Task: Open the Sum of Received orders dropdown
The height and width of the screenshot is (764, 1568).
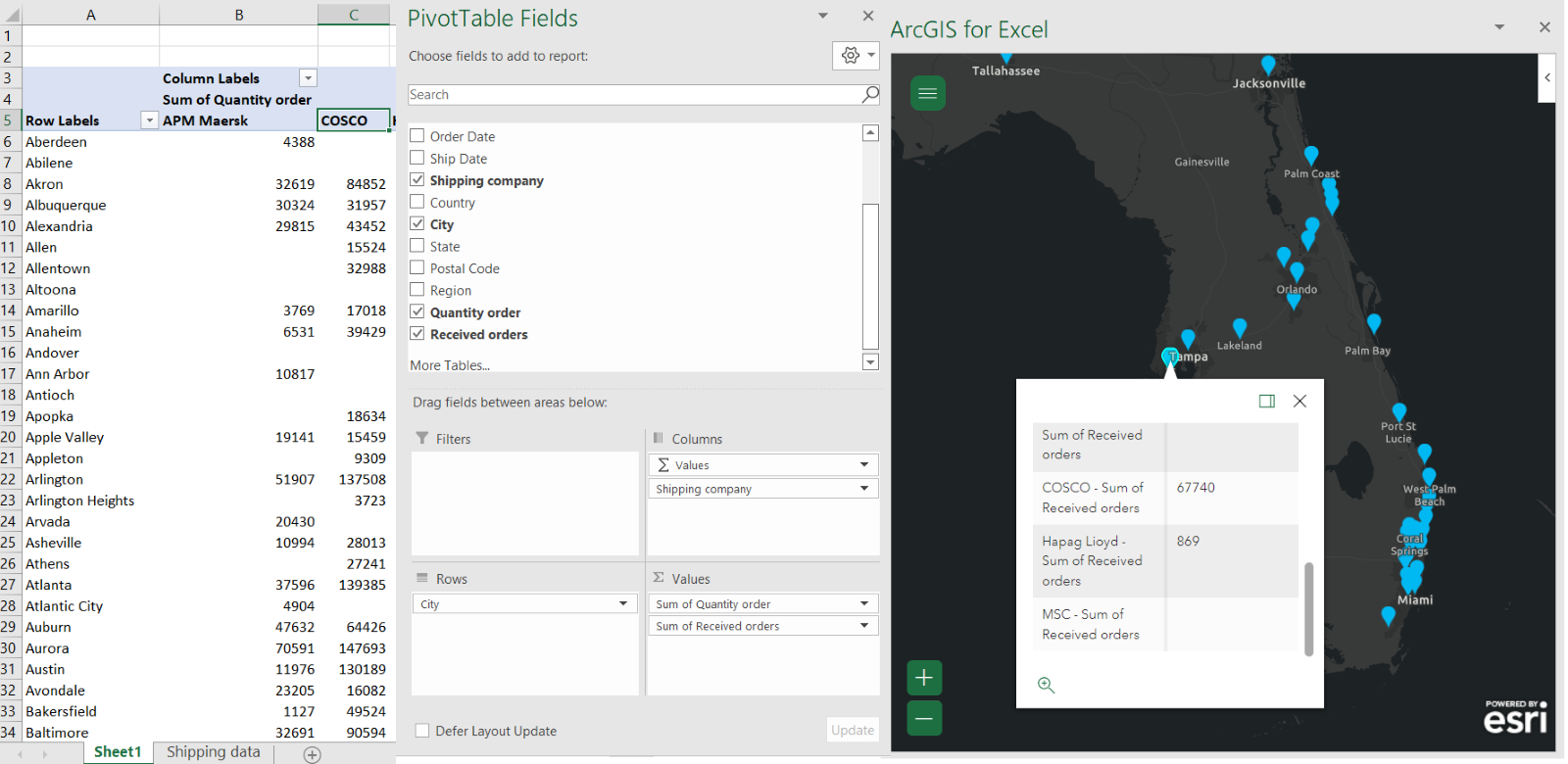Action: pyautogui.click(x=864, y=626)
